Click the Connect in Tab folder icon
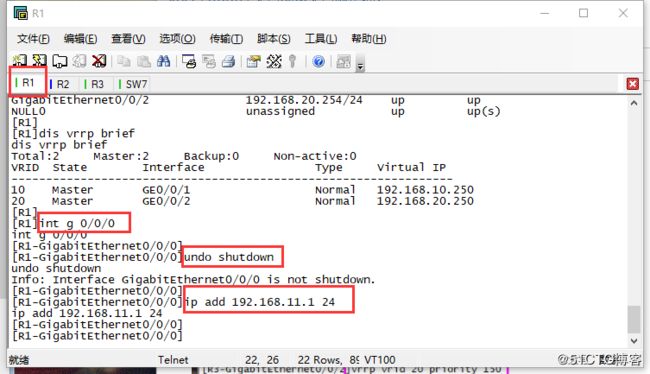This screenshot has height=374, width=650. tap(60, 61)
